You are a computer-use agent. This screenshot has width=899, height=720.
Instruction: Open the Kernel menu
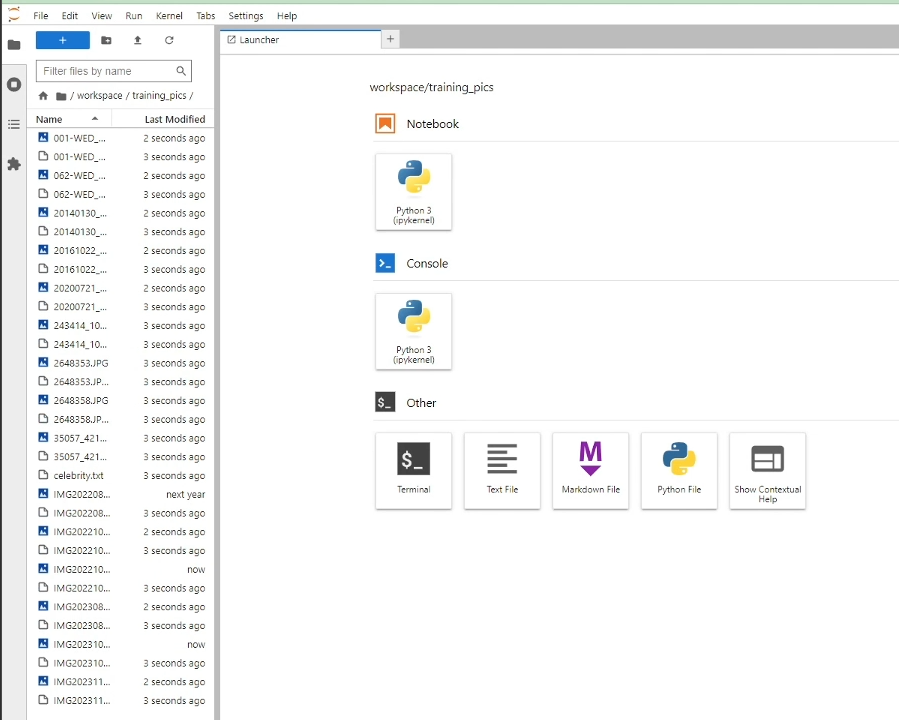[169, 16]
